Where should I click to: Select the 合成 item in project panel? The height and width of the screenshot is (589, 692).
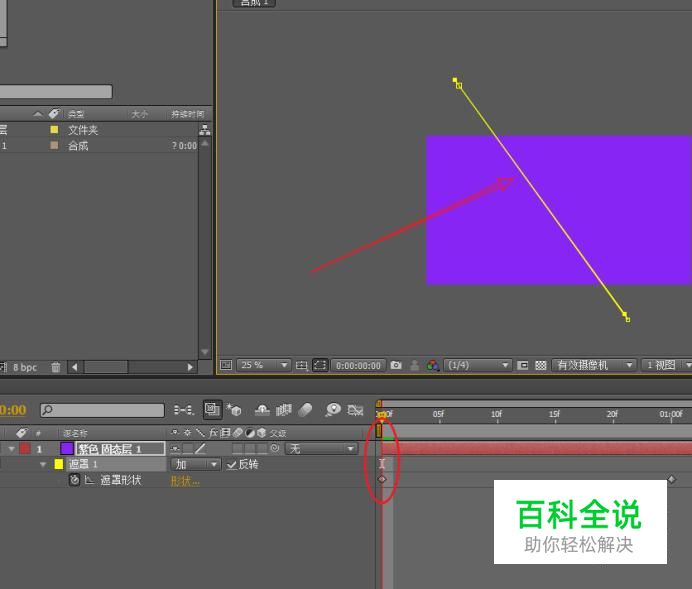coord(78,146)
